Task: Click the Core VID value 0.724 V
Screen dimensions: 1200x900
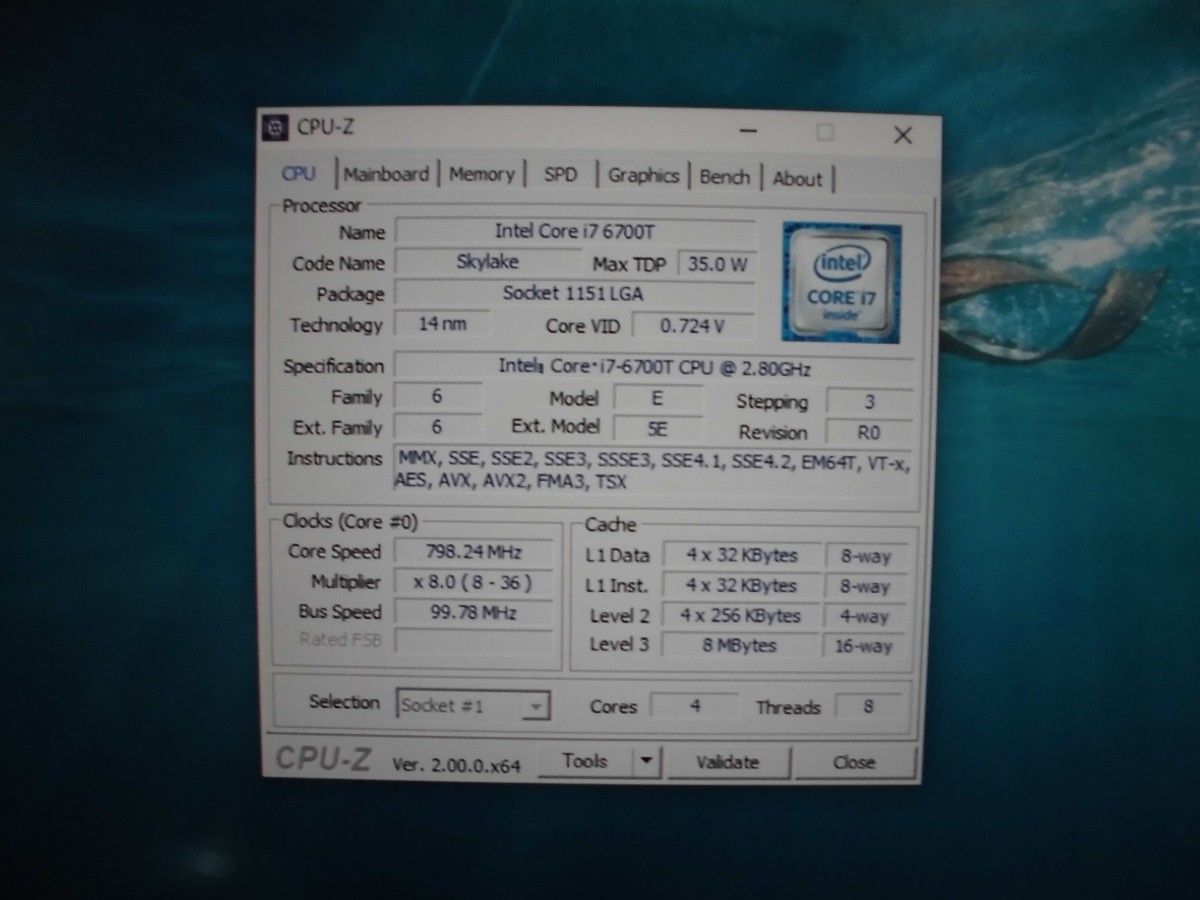Action: pyautogui.click(x=693, y=326)
